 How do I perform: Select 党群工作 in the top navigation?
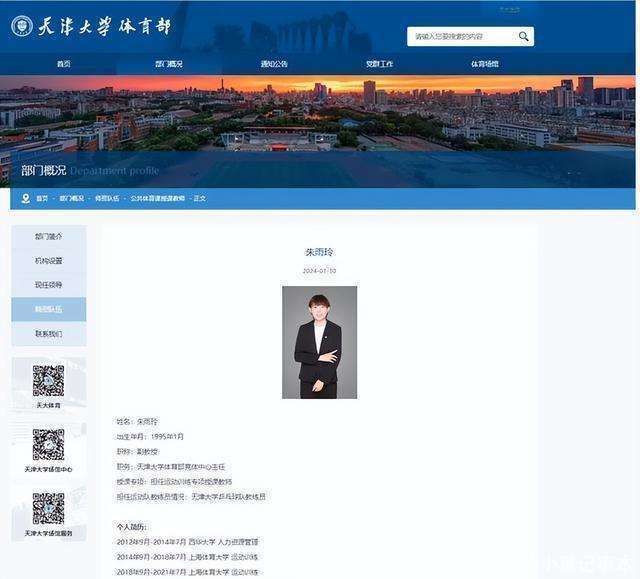[x=379, y=64]
